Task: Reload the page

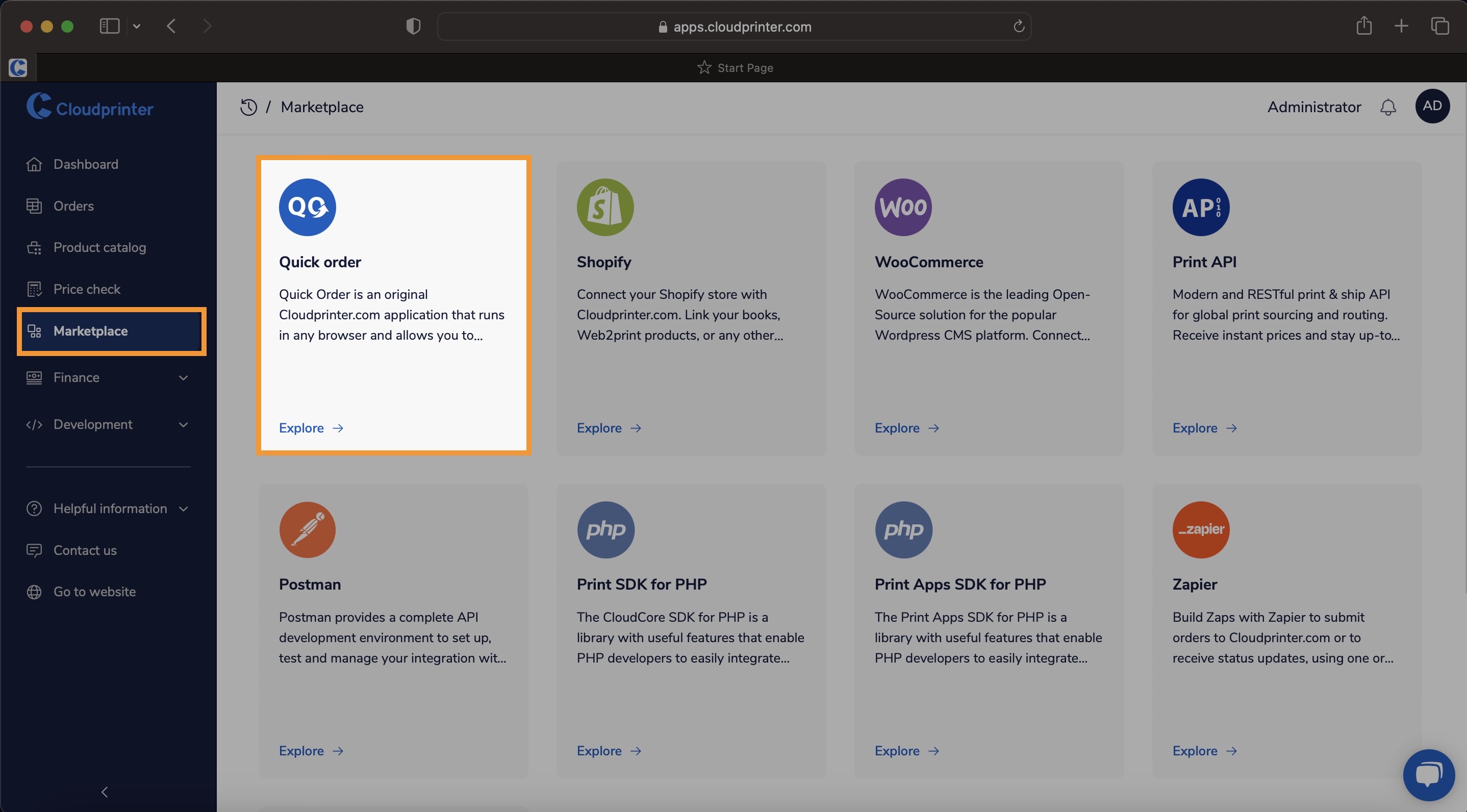Action: pyautogui.click(x=1019, y=26)
